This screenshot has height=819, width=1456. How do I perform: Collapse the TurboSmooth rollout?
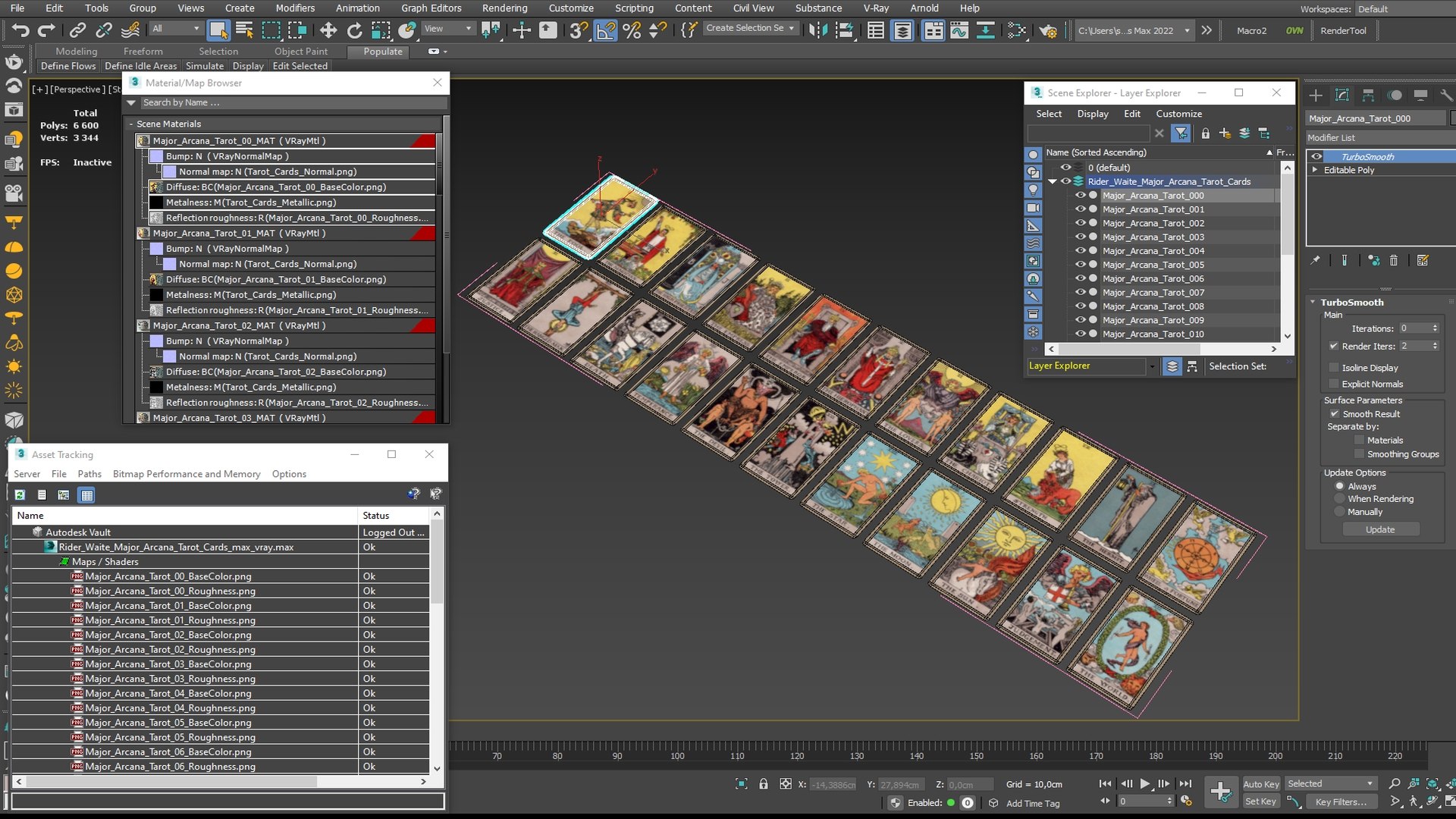pos(1313,302)
